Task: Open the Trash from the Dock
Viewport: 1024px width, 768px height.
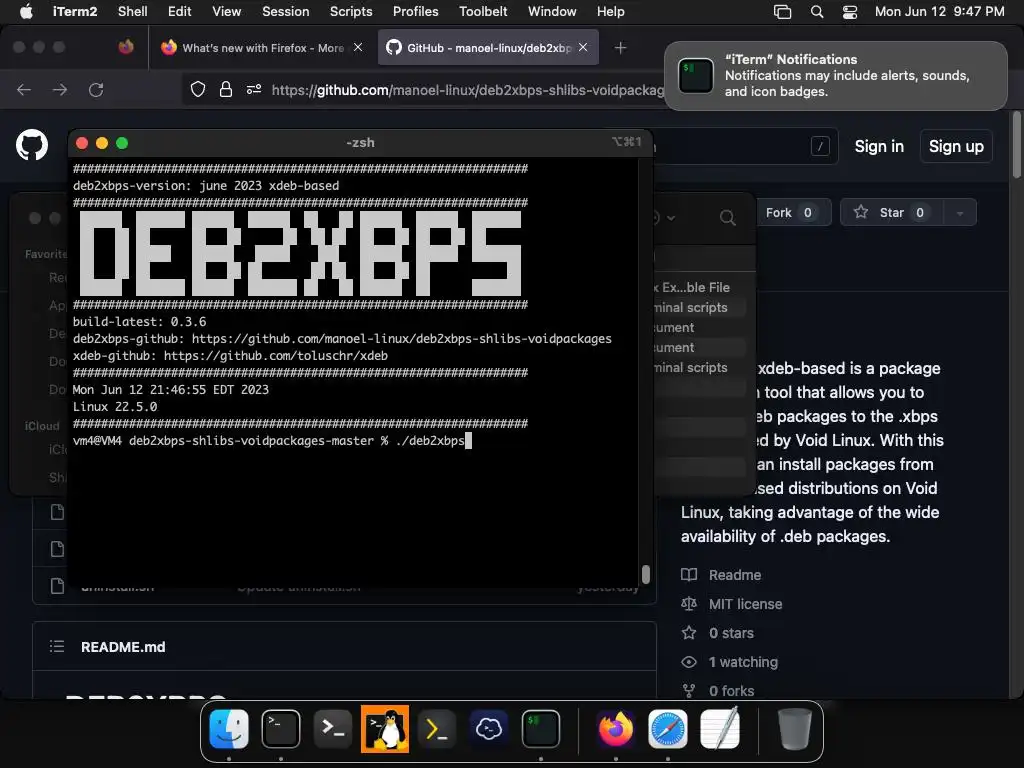Action: point(794,729)
